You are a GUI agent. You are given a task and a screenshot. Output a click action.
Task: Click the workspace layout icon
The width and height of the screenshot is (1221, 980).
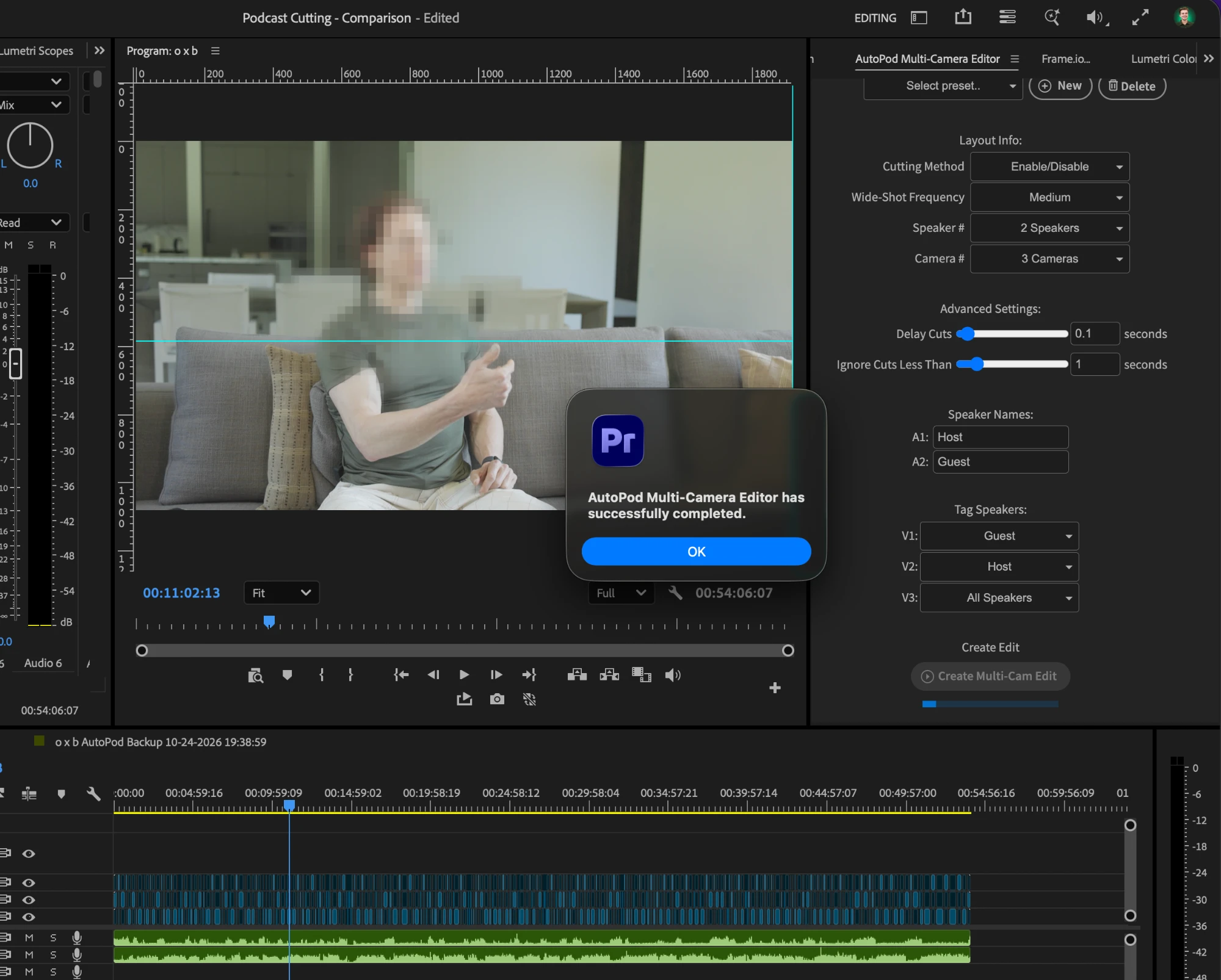(x=919, y=18)
